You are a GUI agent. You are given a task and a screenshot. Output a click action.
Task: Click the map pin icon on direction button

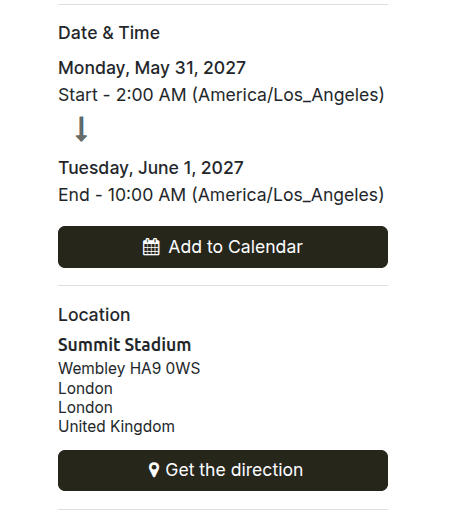pyautogui.click(x=153, y=470)
